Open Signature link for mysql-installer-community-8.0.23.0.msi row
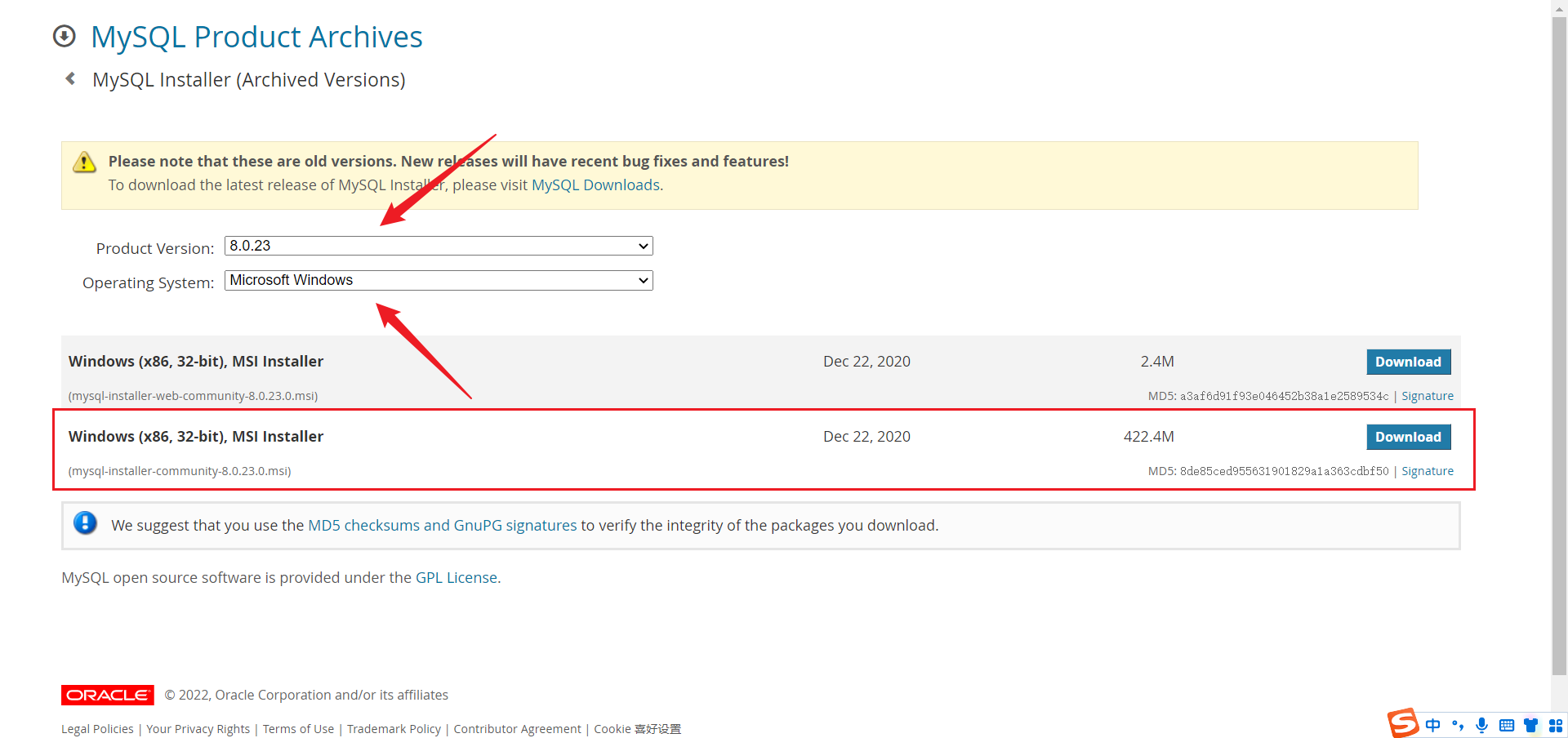The width and height of the screenshot is (1568, 738). click(x=1428, y=471)
